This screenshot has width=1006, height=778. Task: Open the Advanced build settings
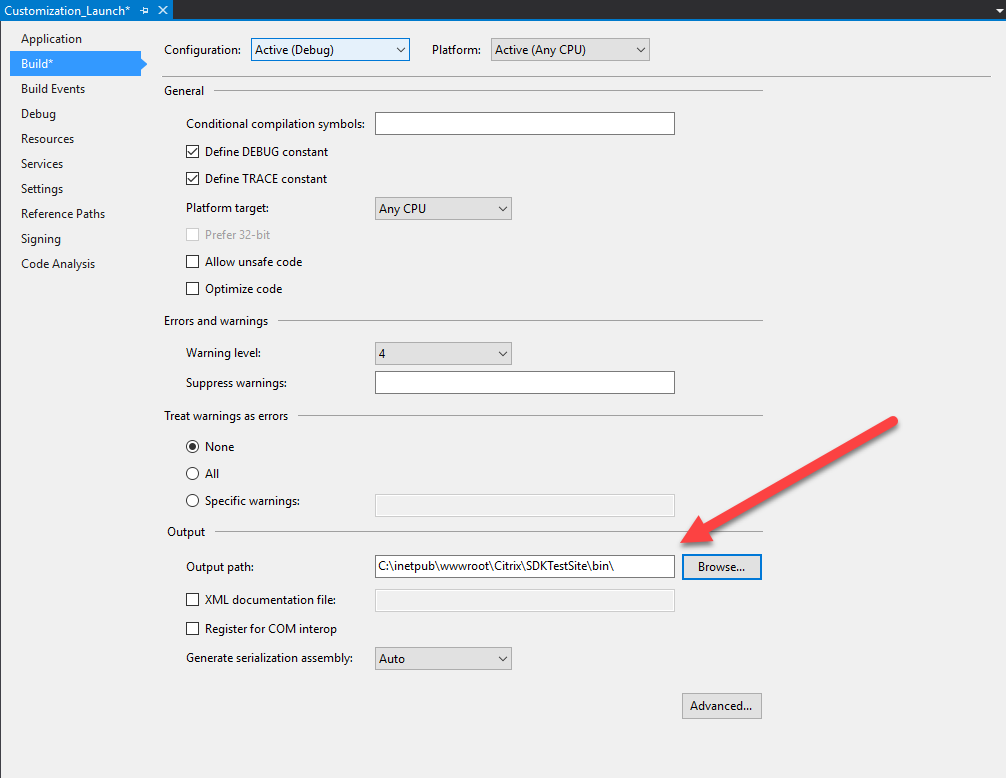coord(721,706)
